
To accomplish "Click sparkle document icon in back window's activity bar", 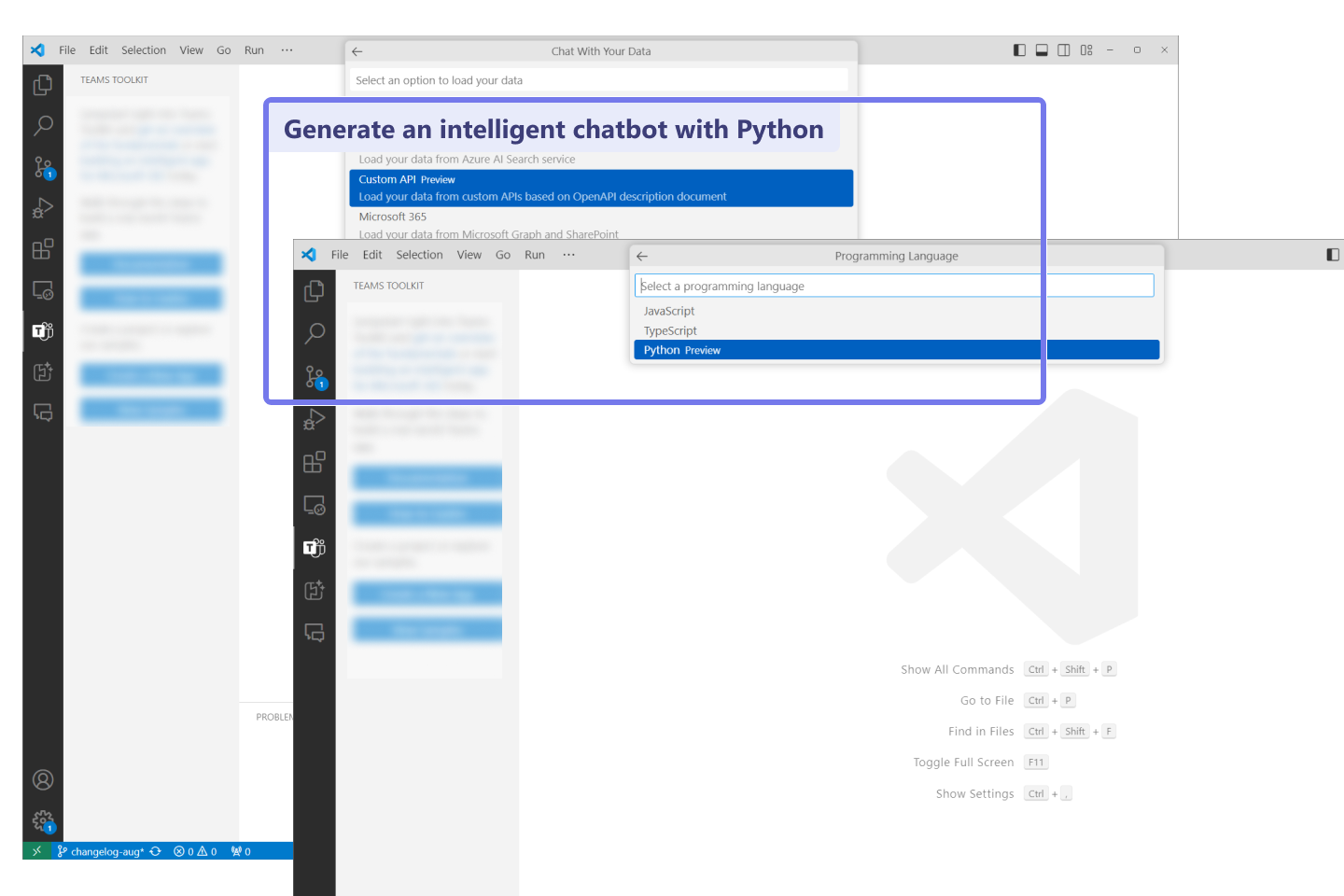I will click(43, 371).
